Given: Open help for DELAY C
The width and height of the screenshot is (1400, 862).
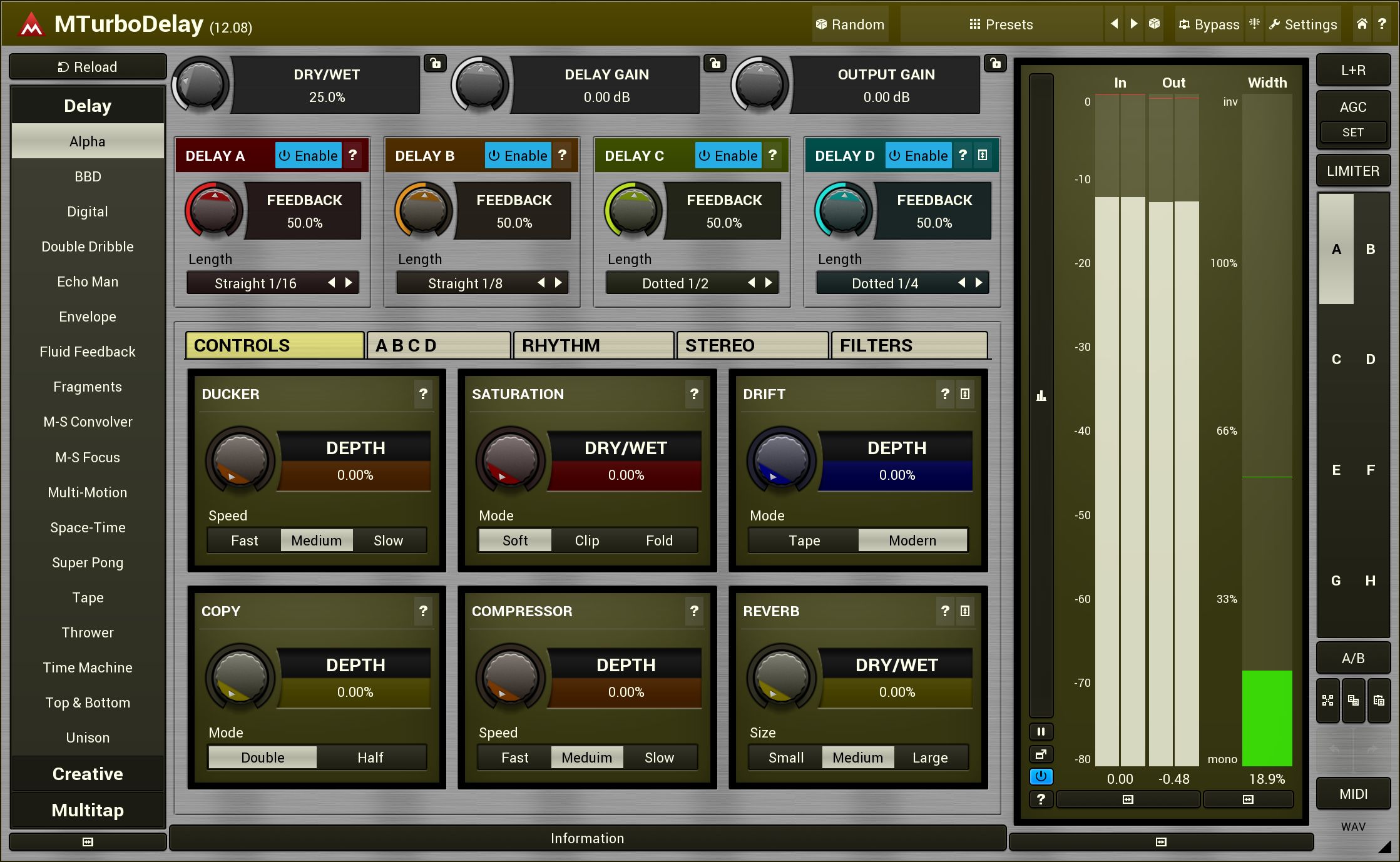Looking at the screenshot, I should 773,155.
